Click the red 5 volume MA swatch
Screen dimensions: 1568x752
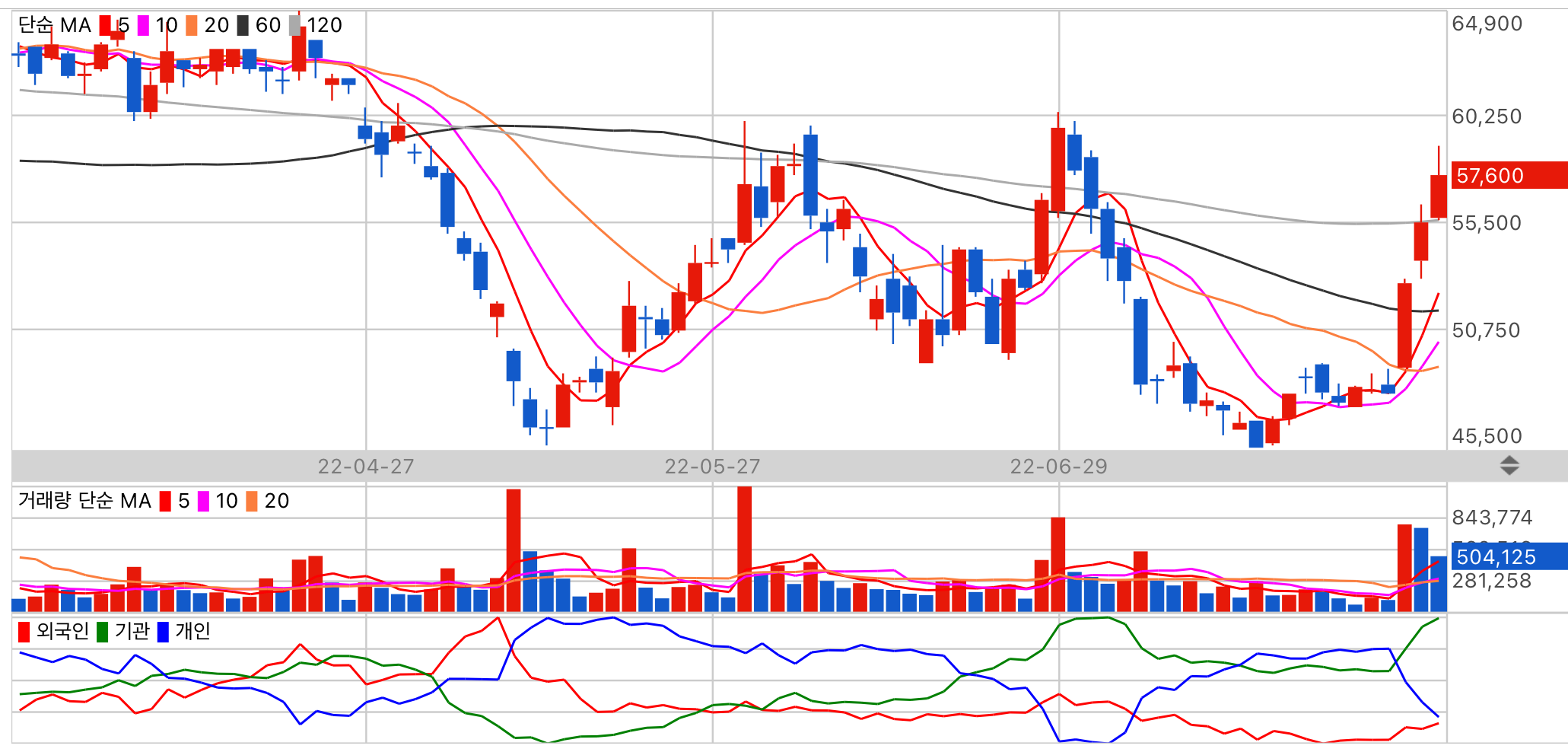165,501
